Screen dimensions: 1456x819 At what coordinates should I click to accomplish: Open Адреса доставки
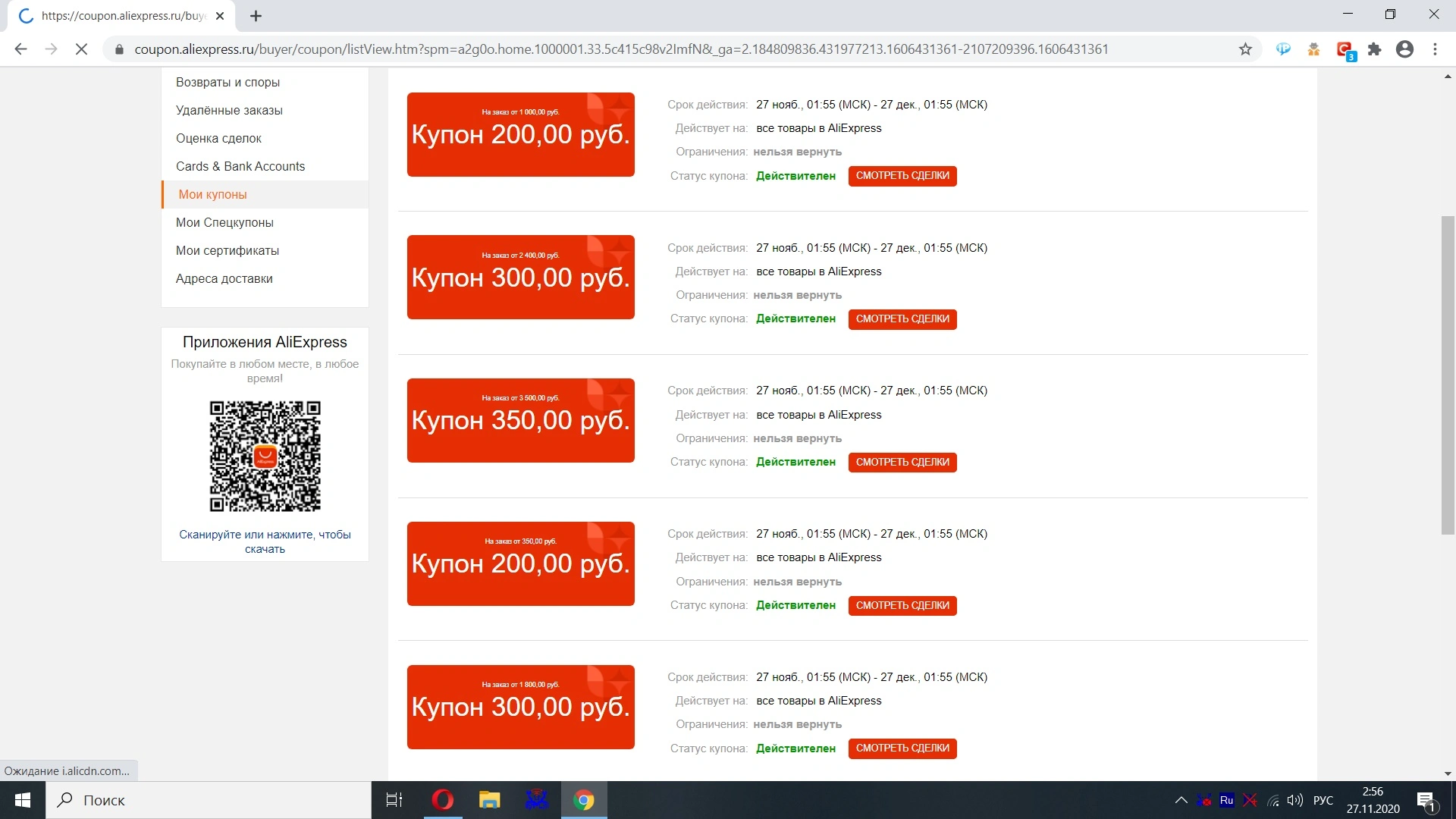[224, 278]
